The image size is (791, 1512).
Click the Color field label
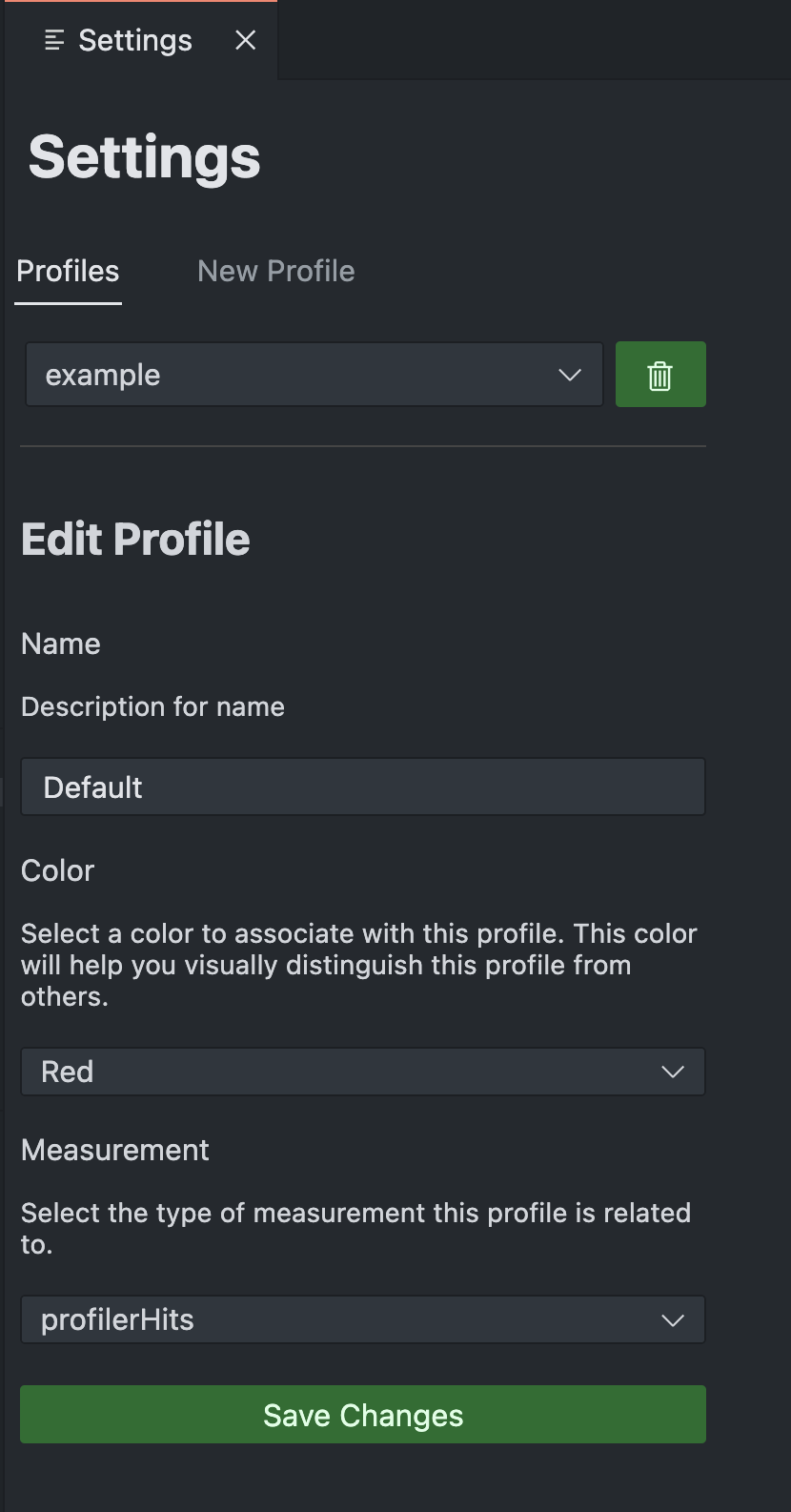coord(57,871)
